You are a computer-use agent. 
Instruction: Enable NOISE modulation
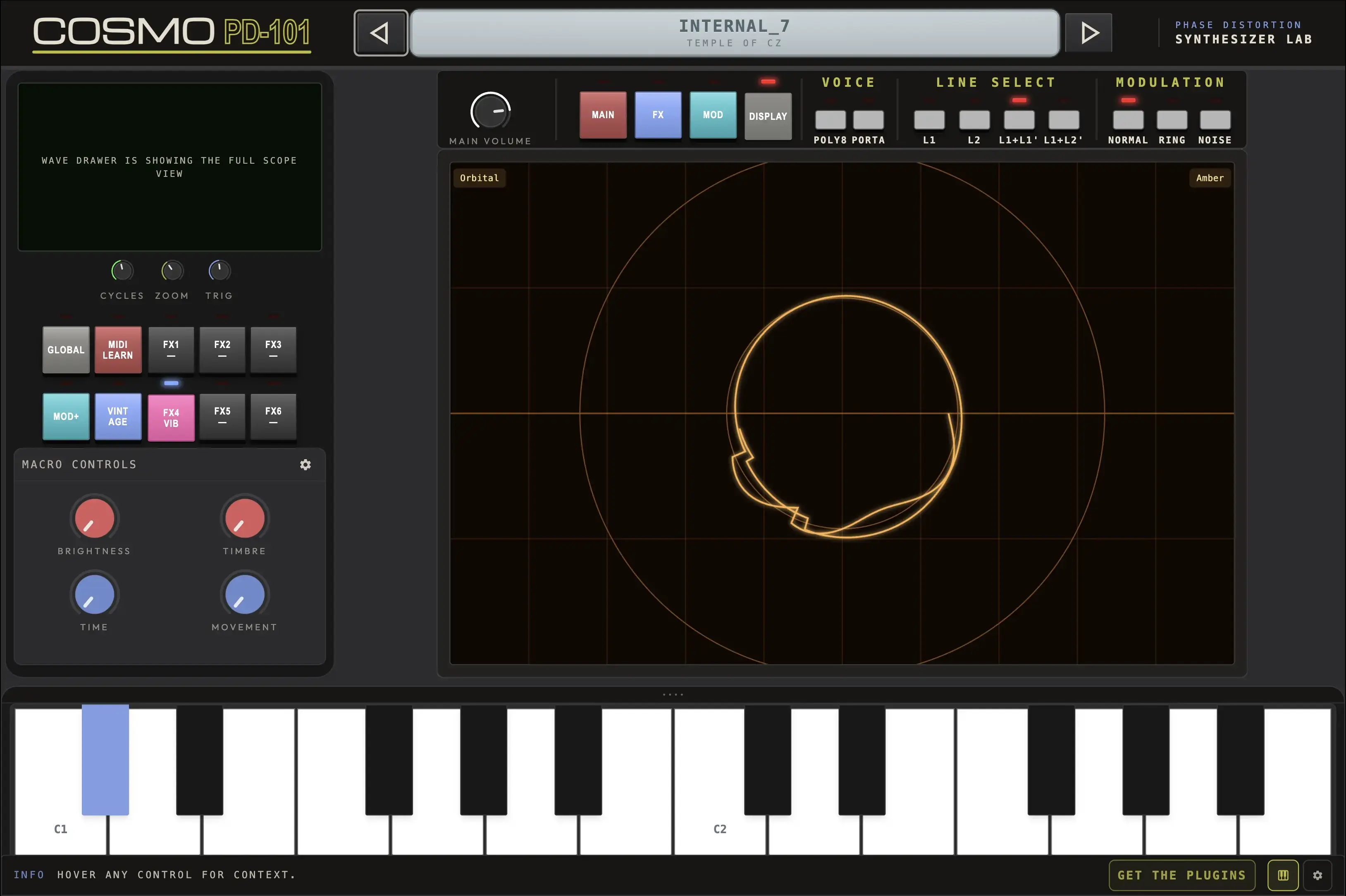1215,120
